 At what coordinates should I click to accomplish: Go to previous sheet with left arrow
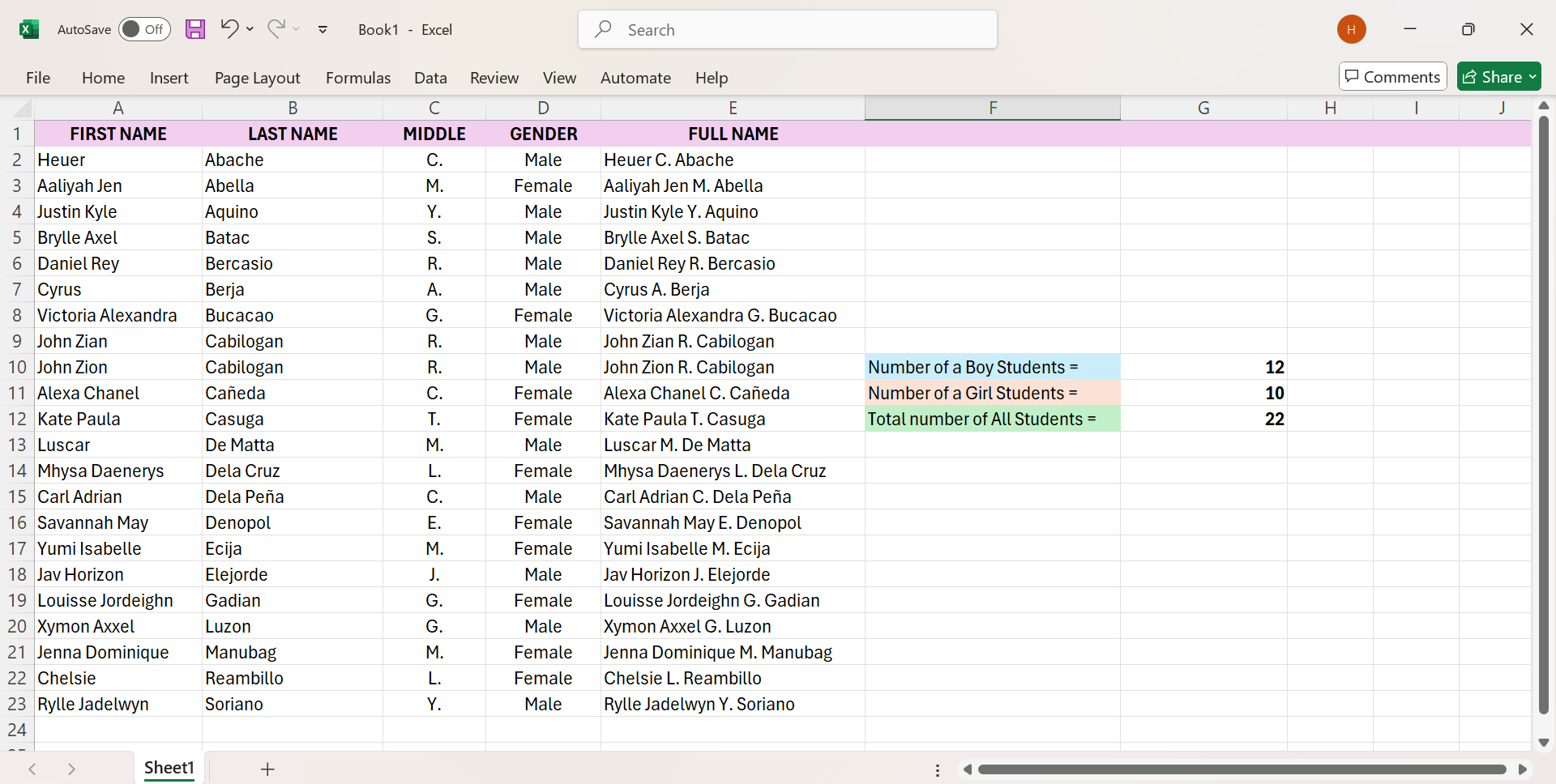pos(32,769)
